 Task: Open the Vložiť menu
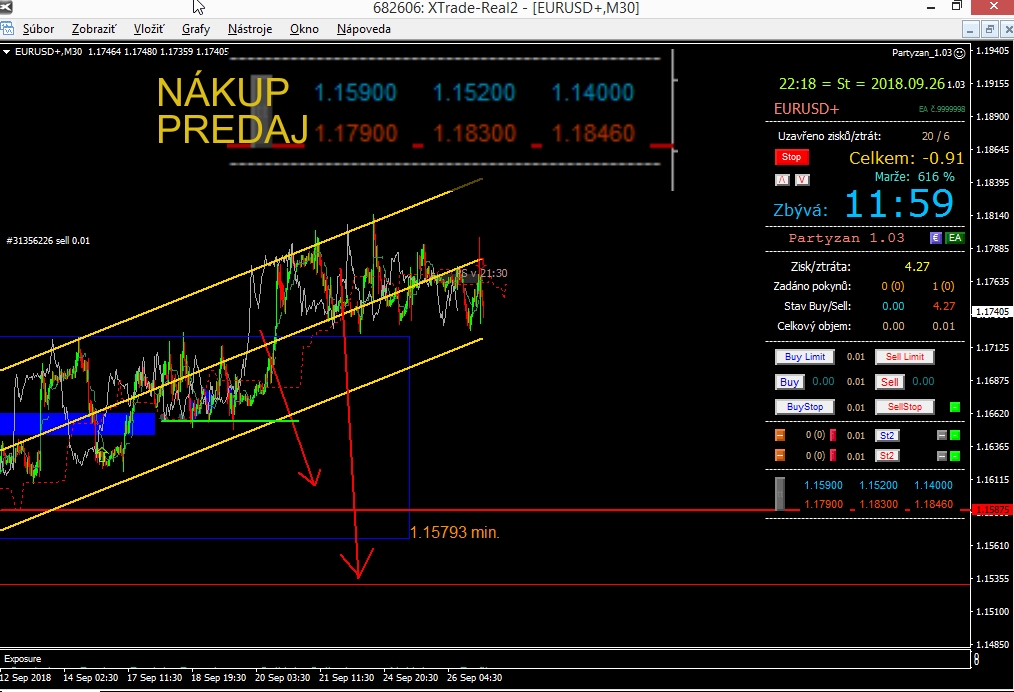[x=149, y=29]
